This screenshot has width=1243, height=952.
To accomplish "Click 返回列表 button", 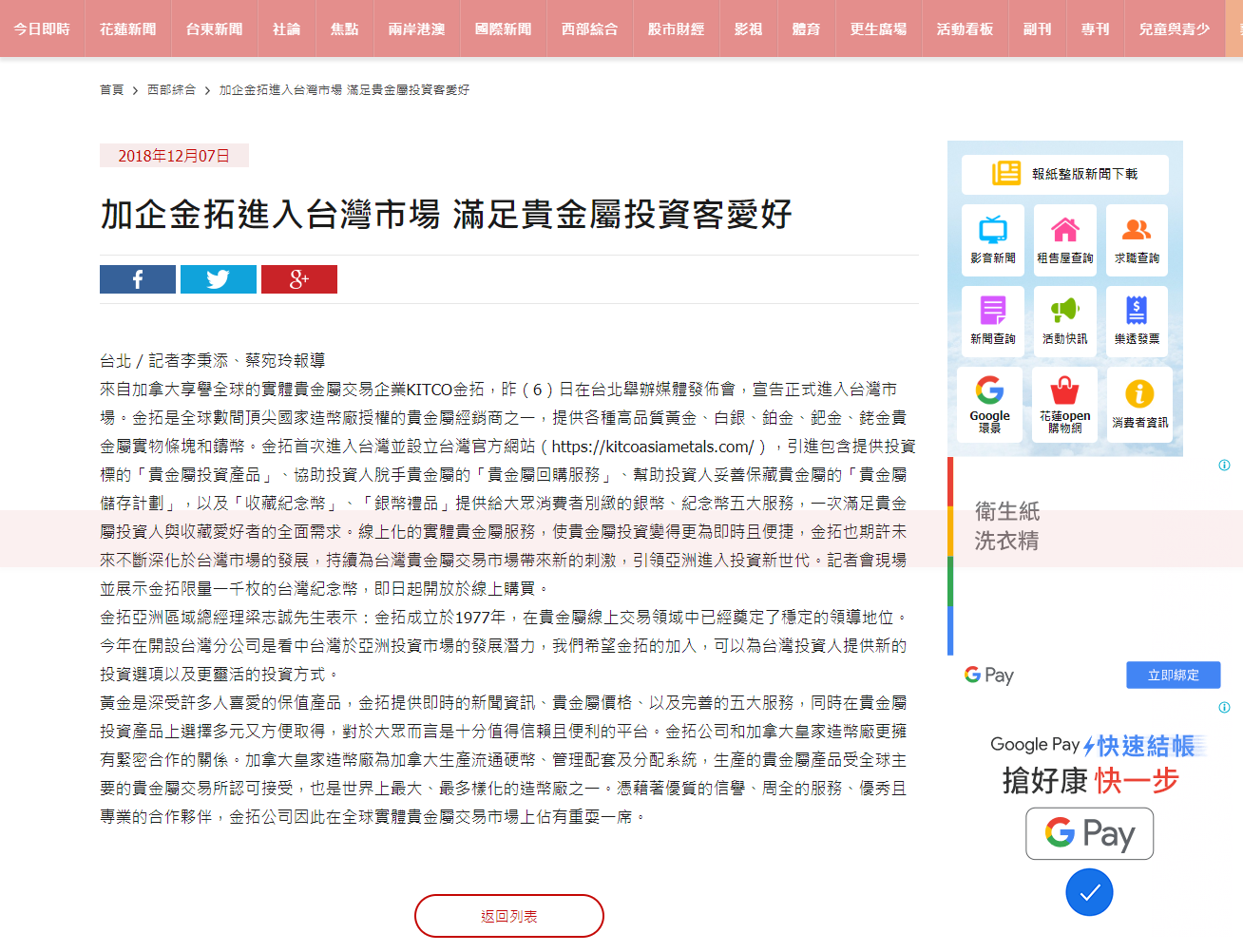I will [509, 916].
